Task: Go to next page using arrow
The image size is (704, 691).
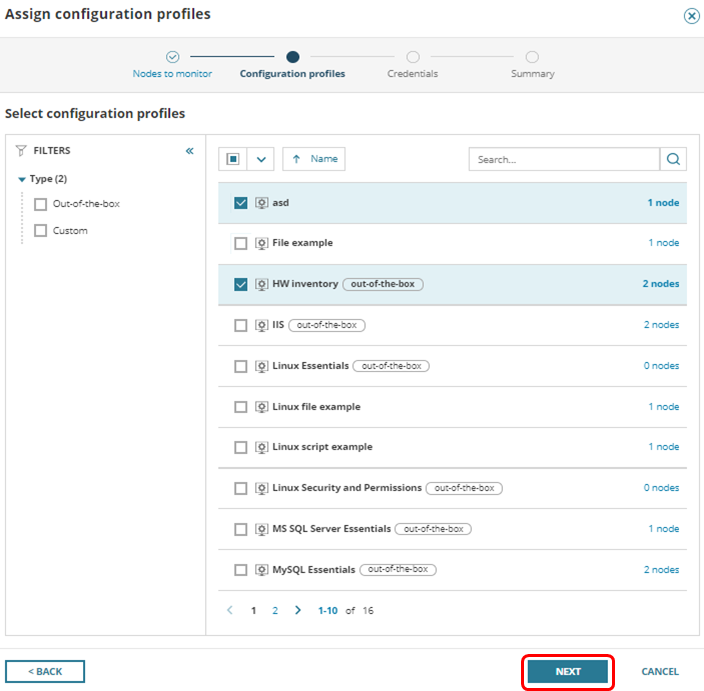Action: [x=298, y=610]
